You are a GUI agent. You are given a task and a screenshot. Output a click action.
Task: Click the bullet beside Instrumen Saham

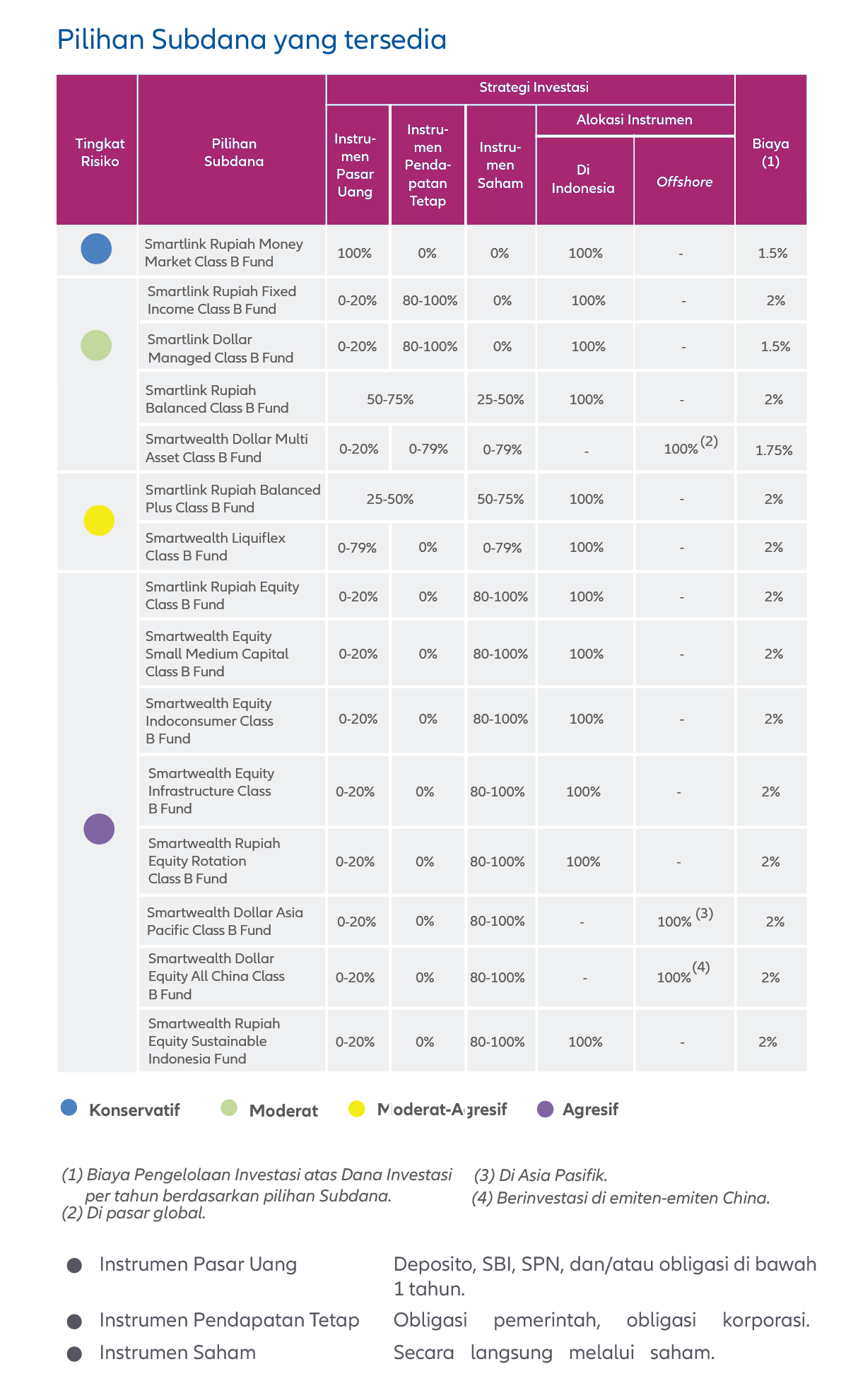[x=74, y=1353]
